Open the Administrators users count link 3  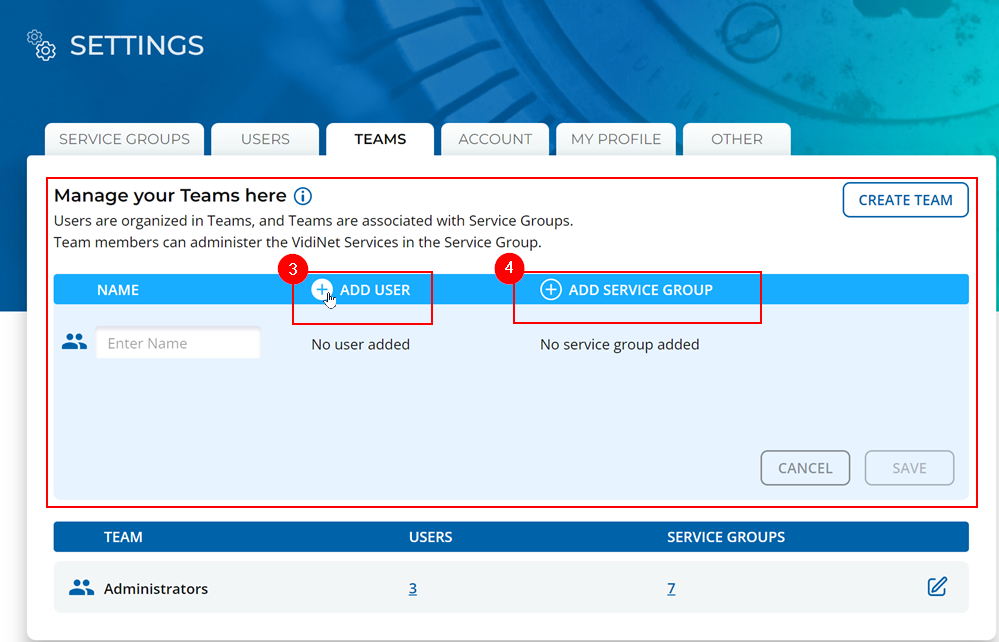[413, 589]
